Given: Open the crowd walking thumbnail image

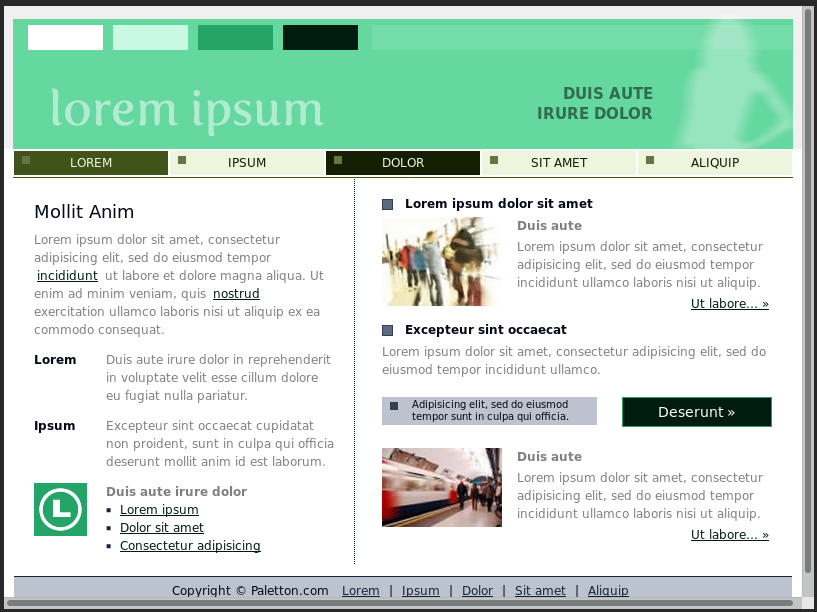Looking at the screenshot, I should 441,262.
